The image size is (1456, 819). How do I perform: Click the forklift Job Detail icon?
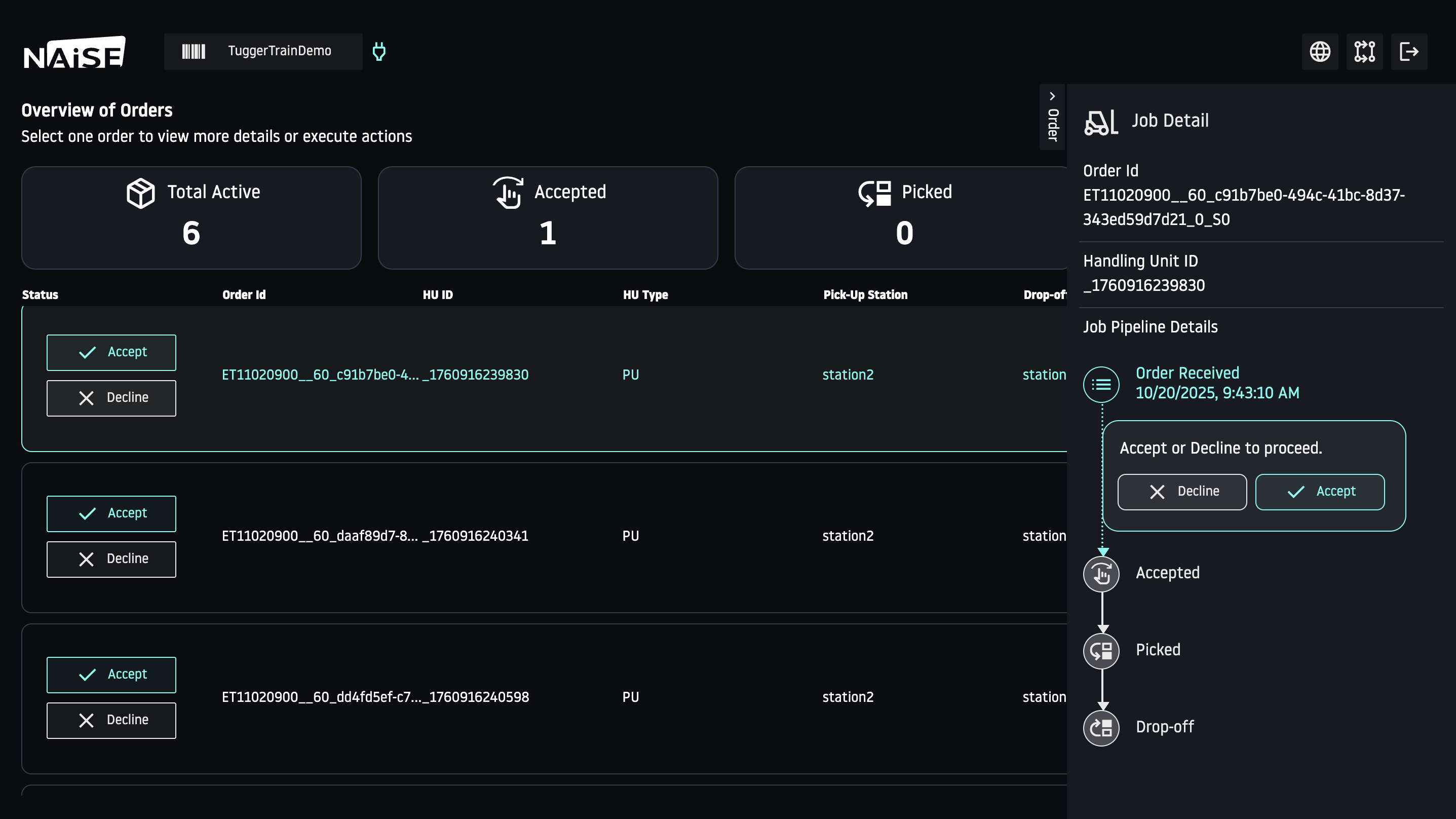(x=1100, y=122)
